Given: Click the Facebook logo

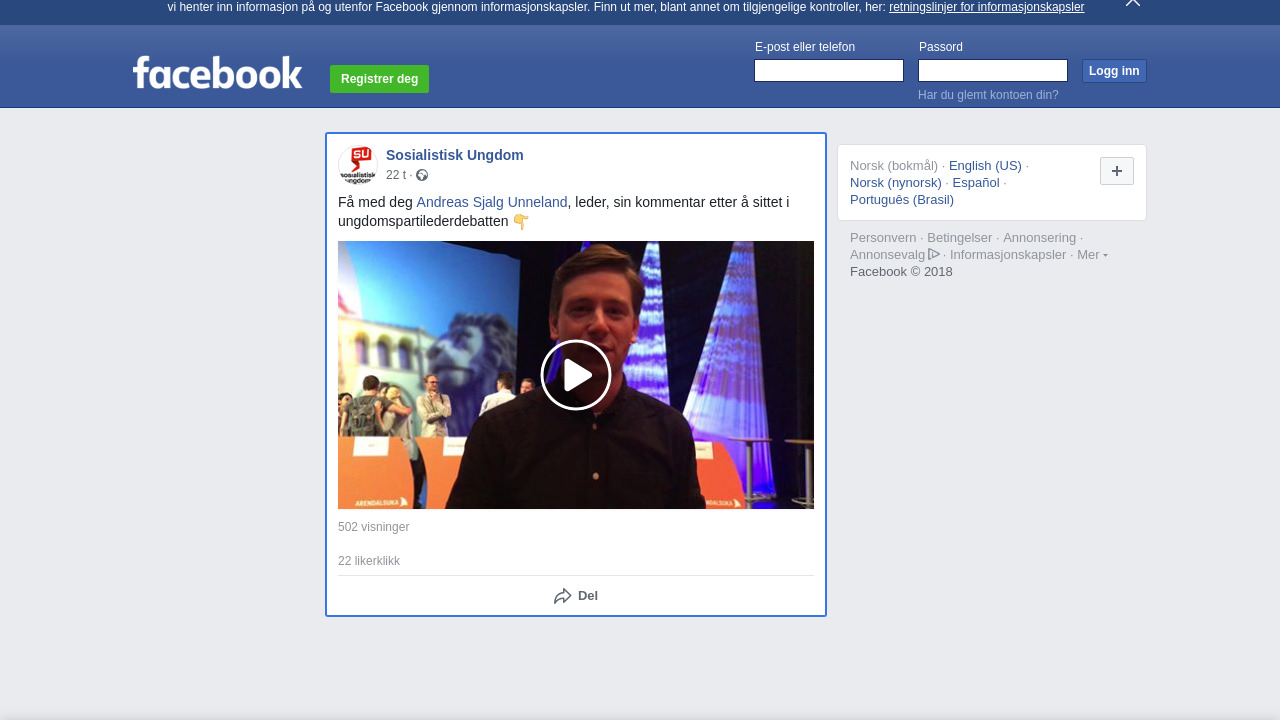Looking at the screenshot, I should click(x=217, y=72).
